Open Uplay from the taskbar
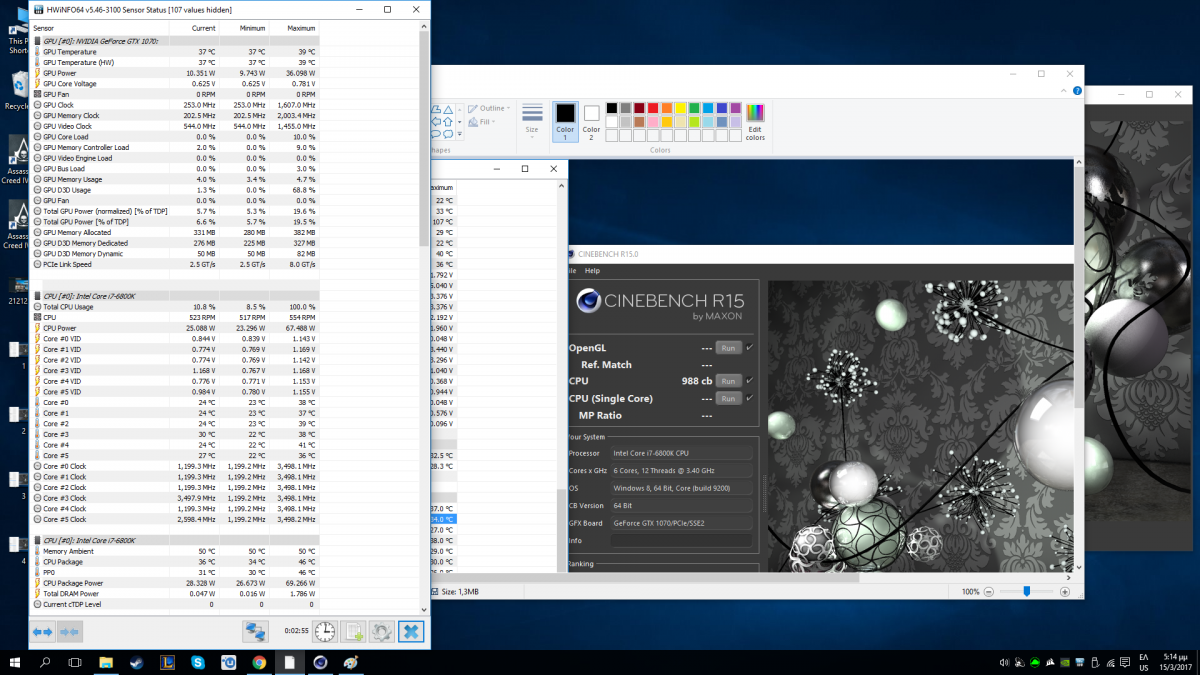The image size is (1200, 675). coord(228,661)
